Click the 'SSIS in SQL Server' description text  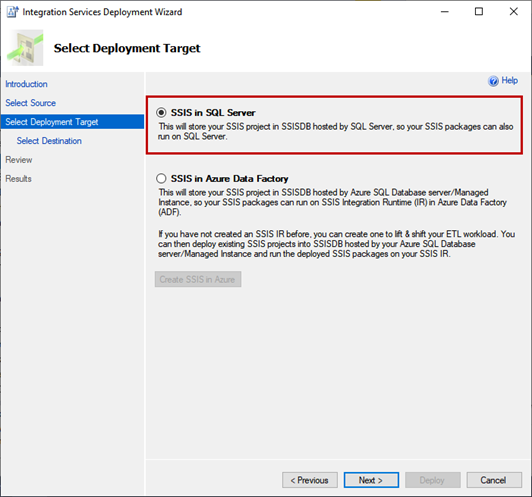[336, 132]
